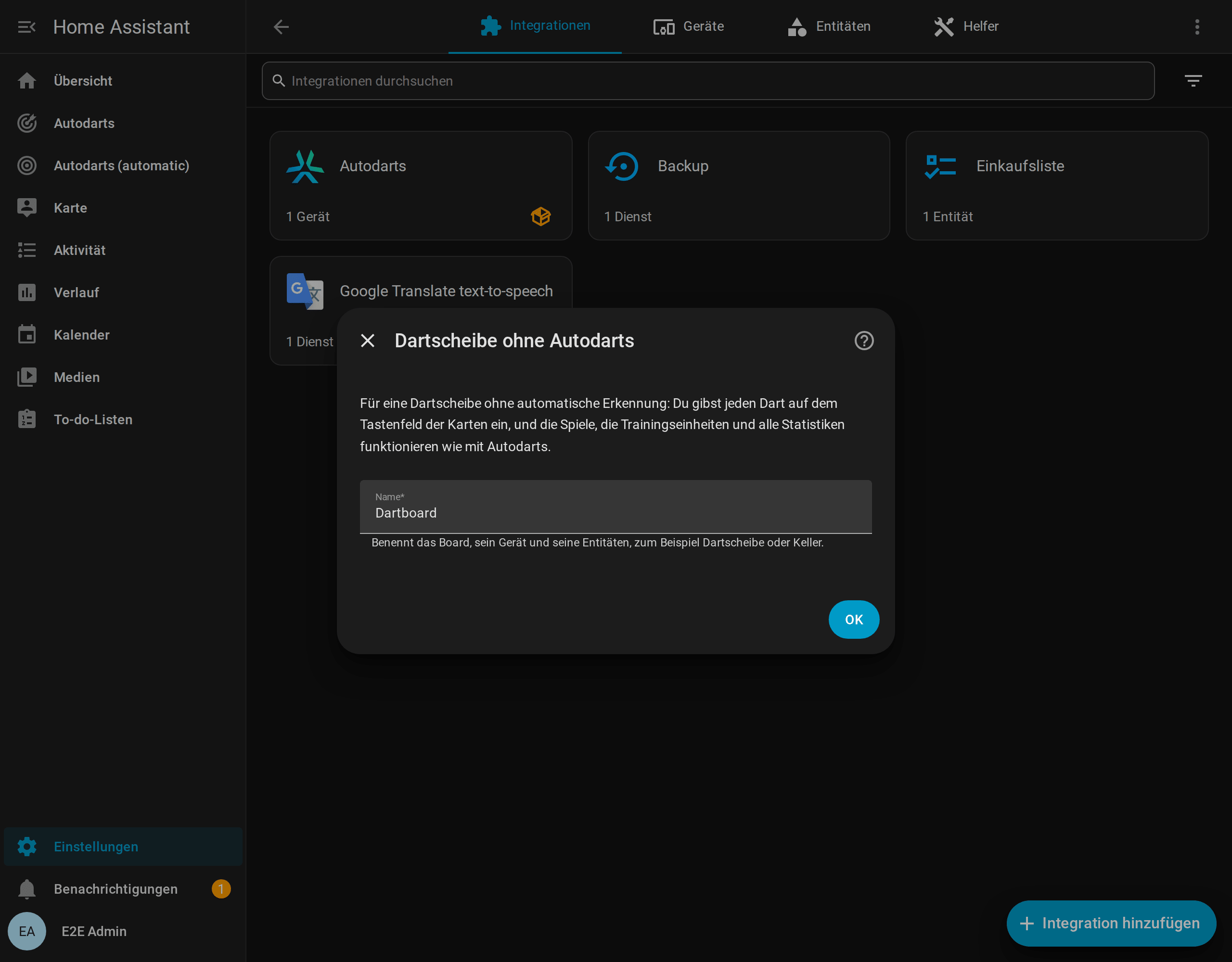This screenshot has width=1232, height=962.
Task: Click the Einkaufsliste integration icon
Action: click(x=940, y=166)
